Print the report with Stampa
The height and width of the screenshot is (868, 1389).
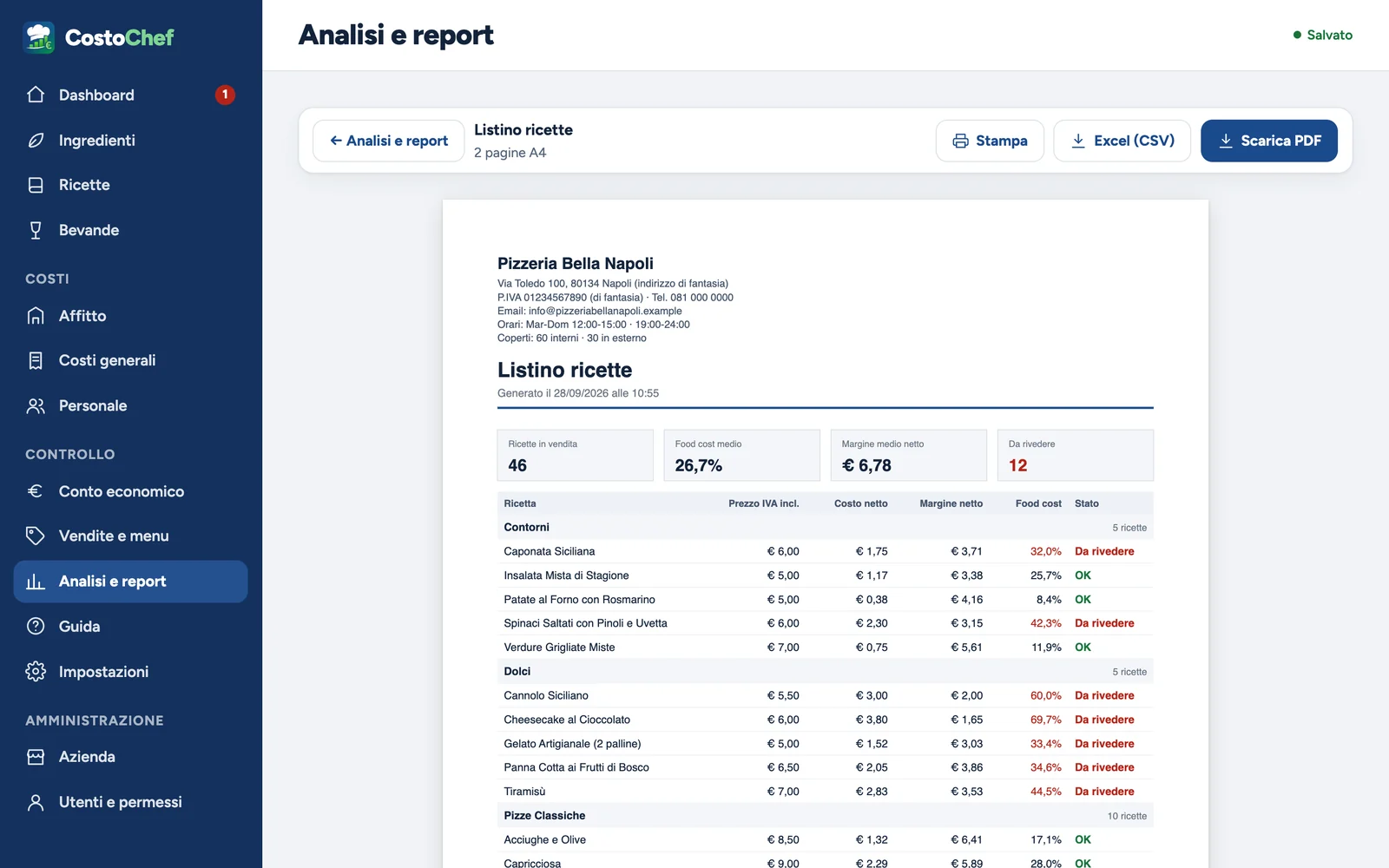990,141
